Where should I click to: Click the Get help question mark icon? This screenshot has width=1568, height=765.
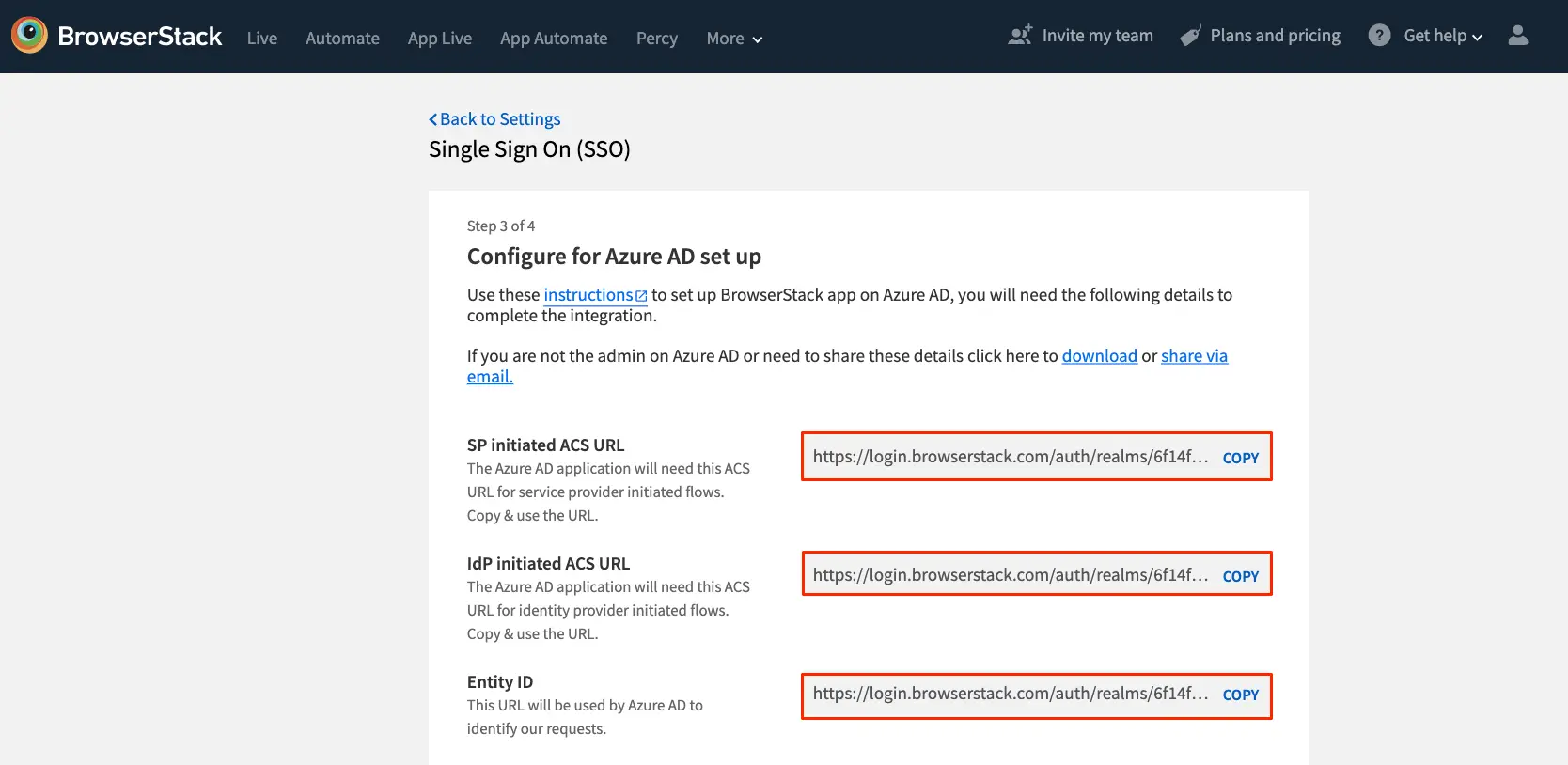pos(1379,36)
